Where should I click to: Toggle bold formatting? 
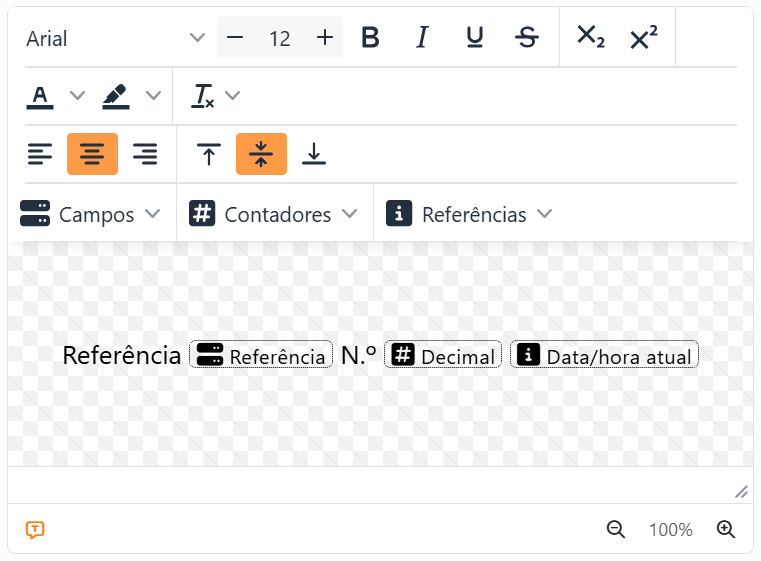point(370,37)
